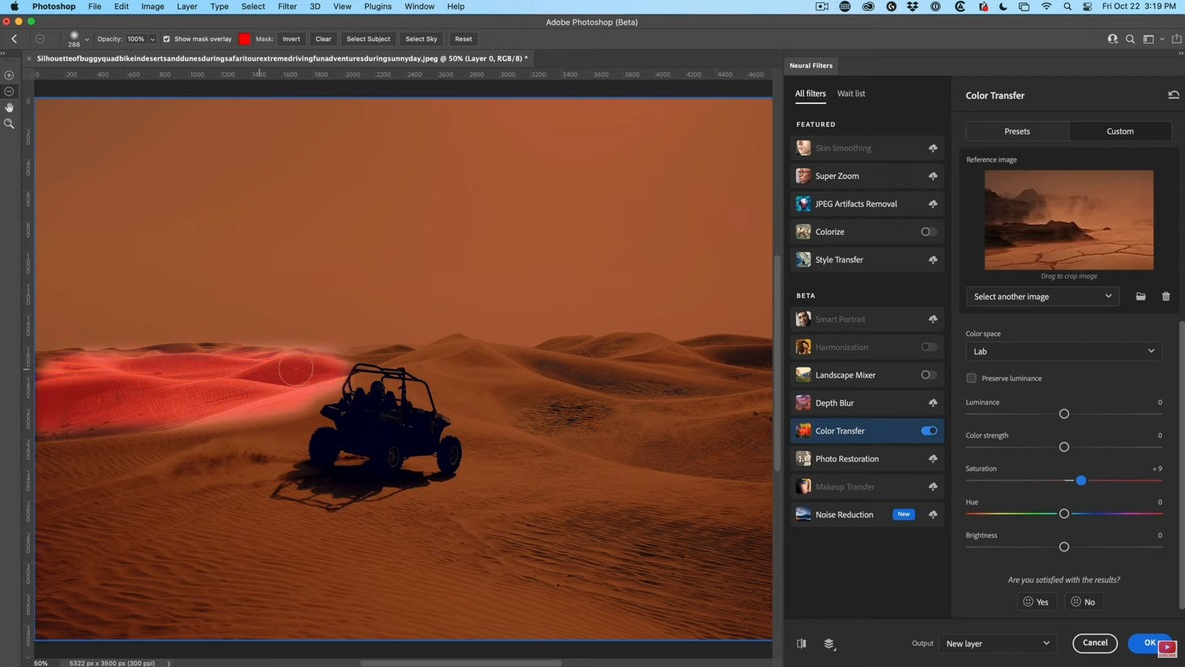
Task: Select the Hand tool in the toolbar
Action: coord(9,107)
